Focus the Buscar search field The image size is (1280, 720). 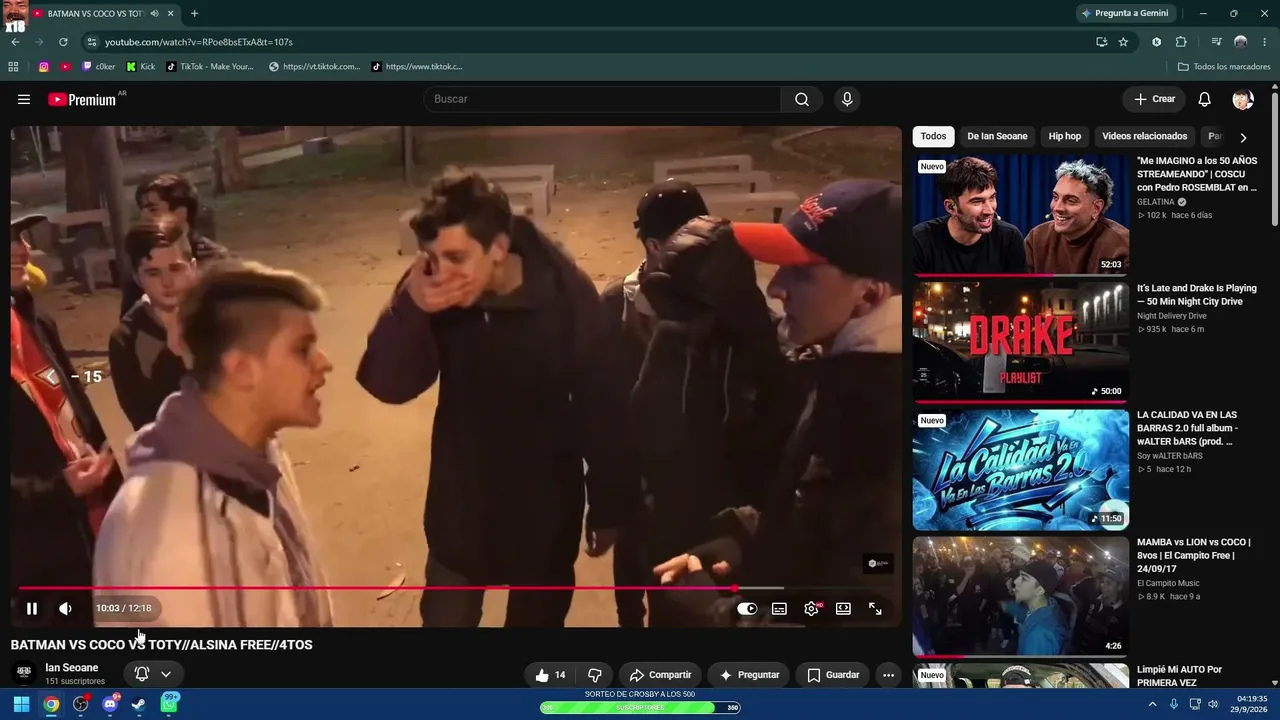pos(602,99)
